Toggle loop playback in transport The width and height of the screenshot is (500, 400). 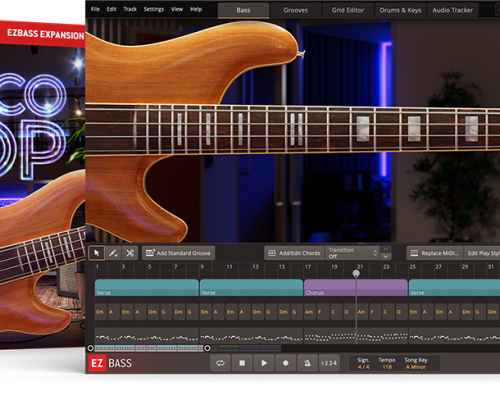pyautogui.click(x=220, y=363)
